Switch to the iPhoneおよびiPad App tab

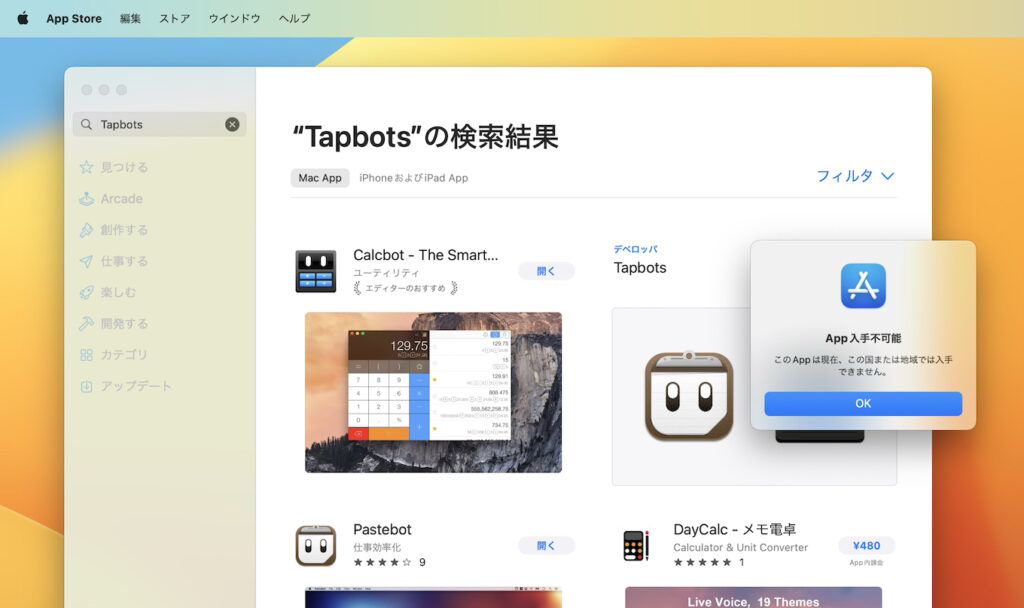click(x=412, y=177)
